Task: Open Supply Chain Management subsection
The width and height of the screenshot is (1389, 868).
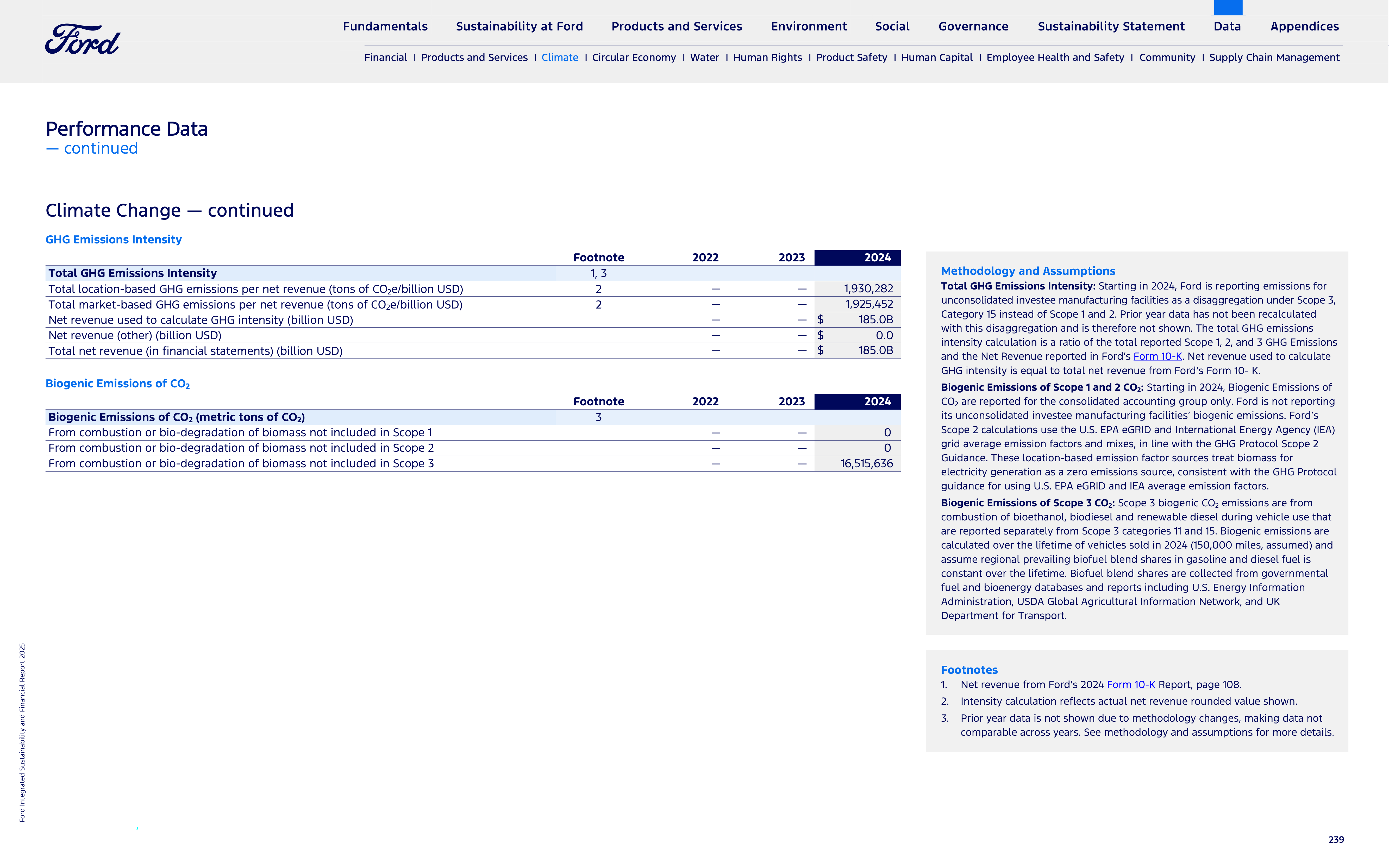Action: pyautogui.click(x=1274, y=58)
